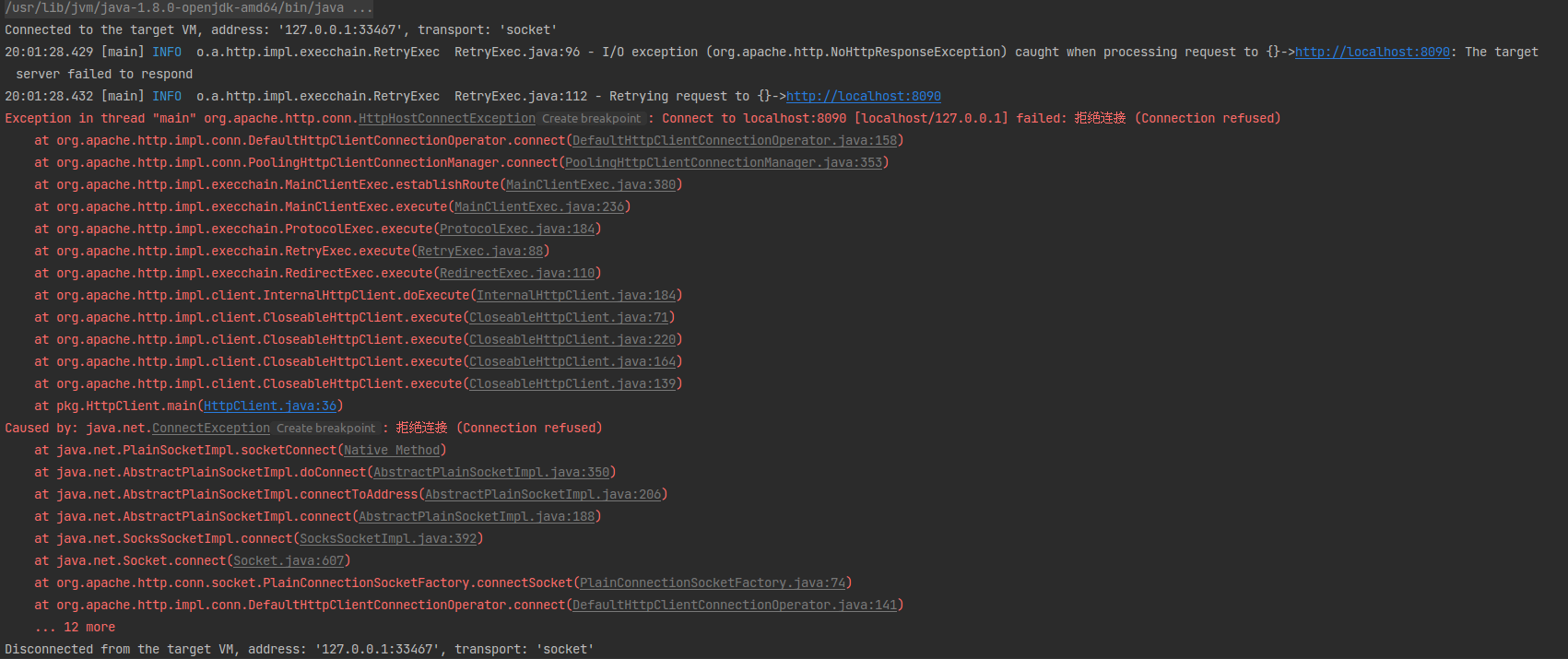Click 'java.net.Socket.connect' frame text

[x=141, y=560]
